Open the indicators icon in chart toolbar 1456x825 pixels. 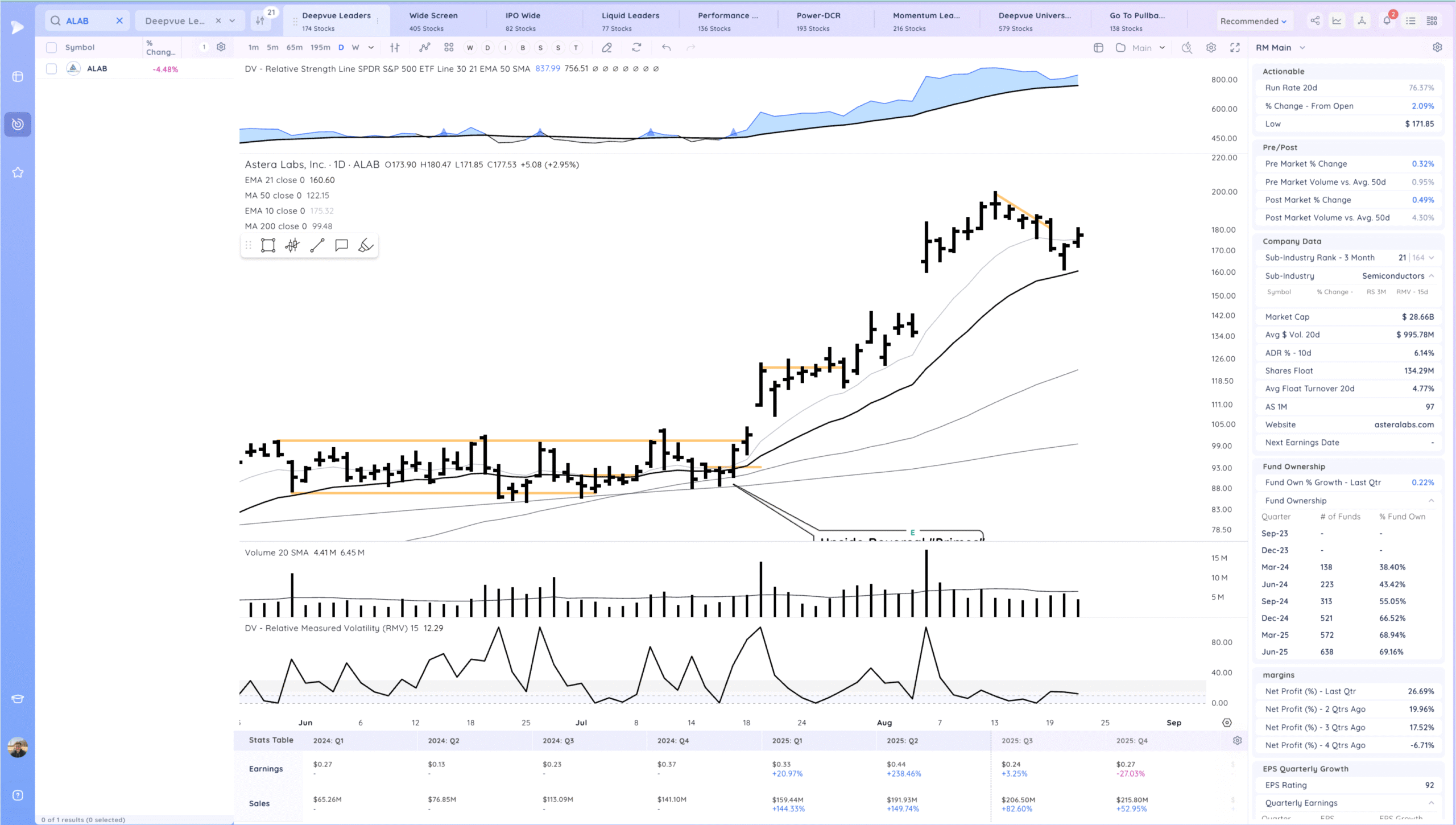point(425,48)
